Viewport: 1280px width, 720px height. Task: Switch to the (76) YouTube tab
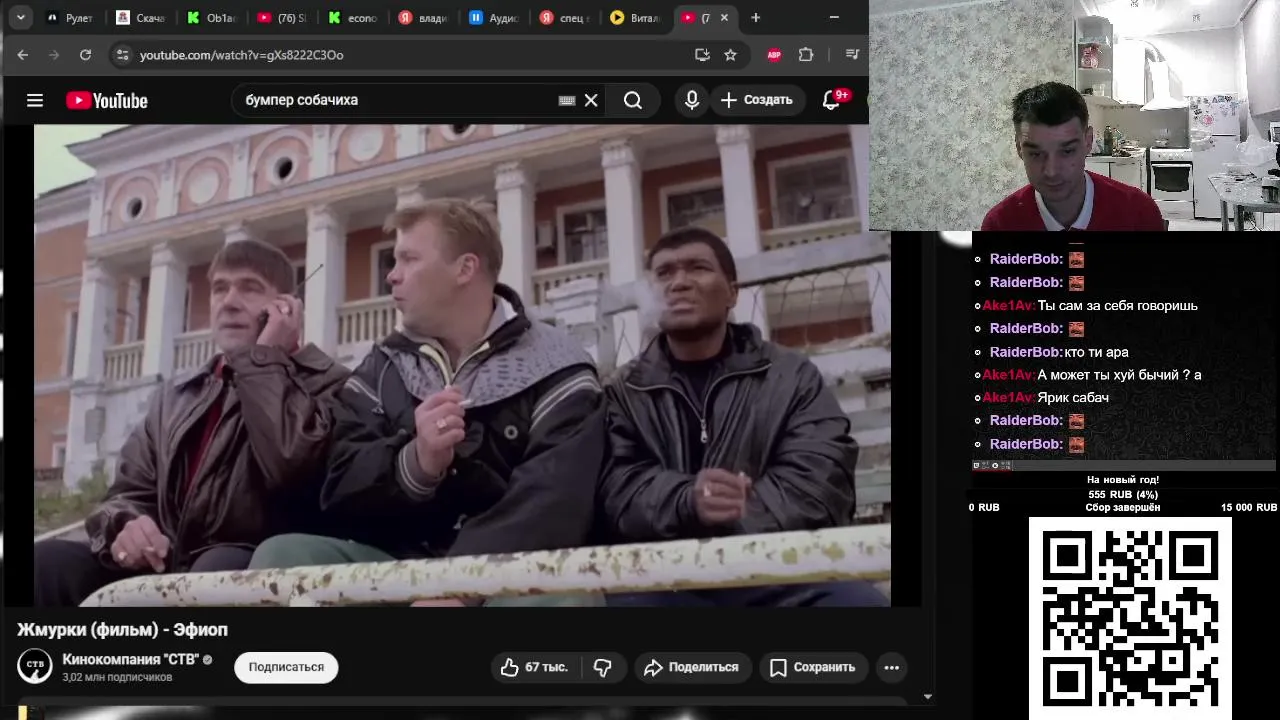coord(282,18)
